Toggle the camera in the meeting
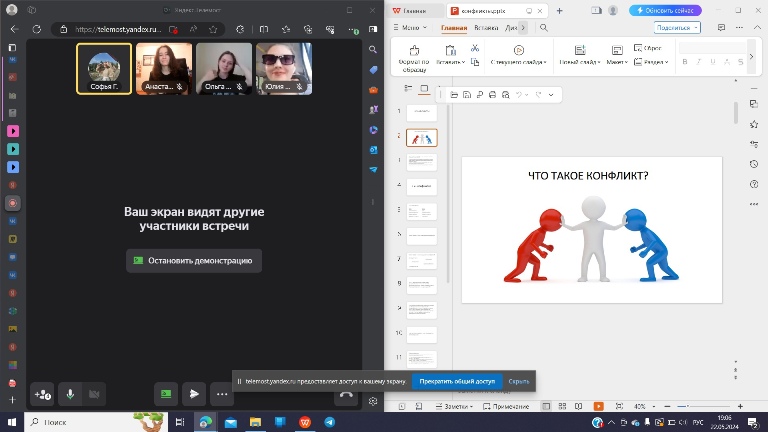This screenshot has height=432, width=768. click(x=95, y=394)
